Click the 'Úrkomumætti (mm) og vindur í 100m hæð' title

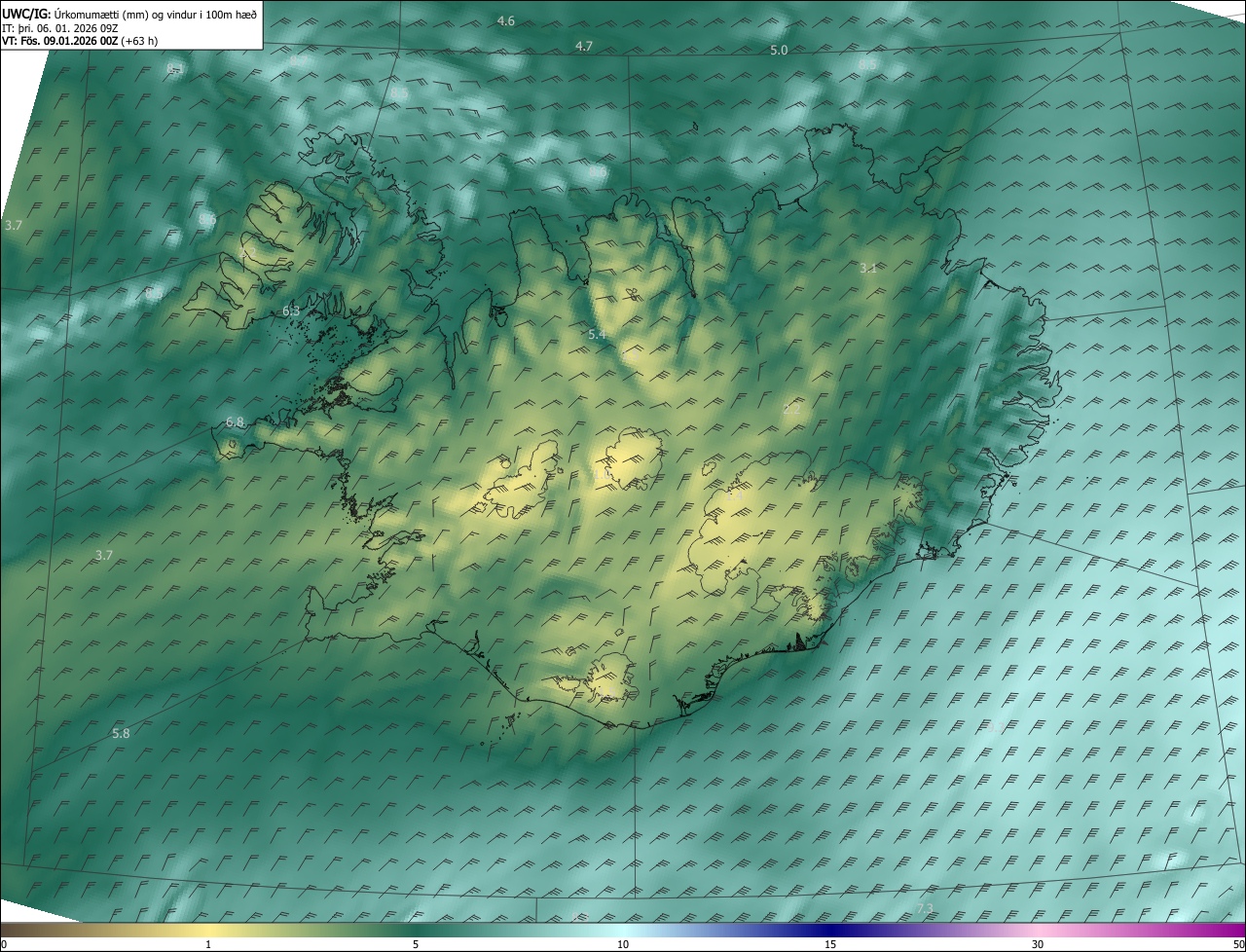(x=155, y=14)
